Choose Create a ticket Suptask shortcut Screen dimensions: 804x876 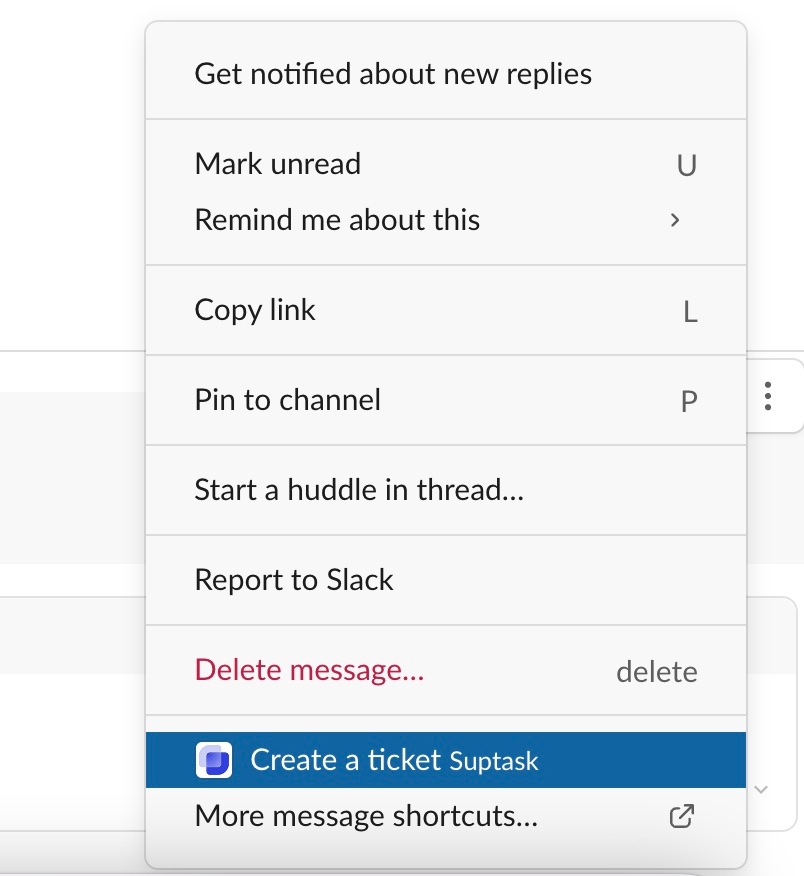(345, 760)
